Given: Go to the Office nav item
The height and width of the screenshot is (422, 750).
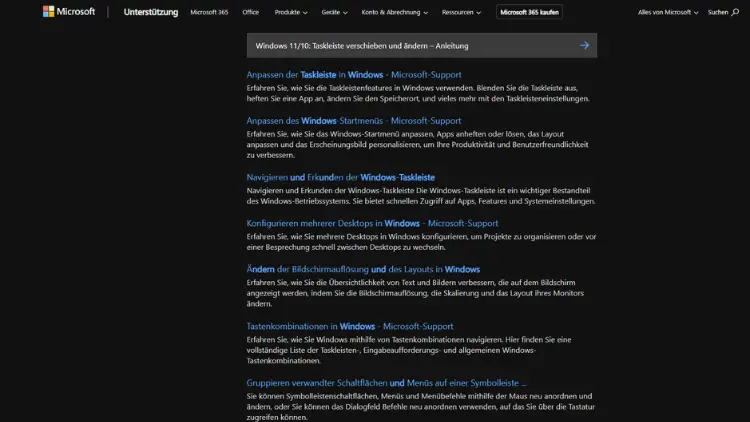Looking at the screenshot, I should [x=251, y=12].
